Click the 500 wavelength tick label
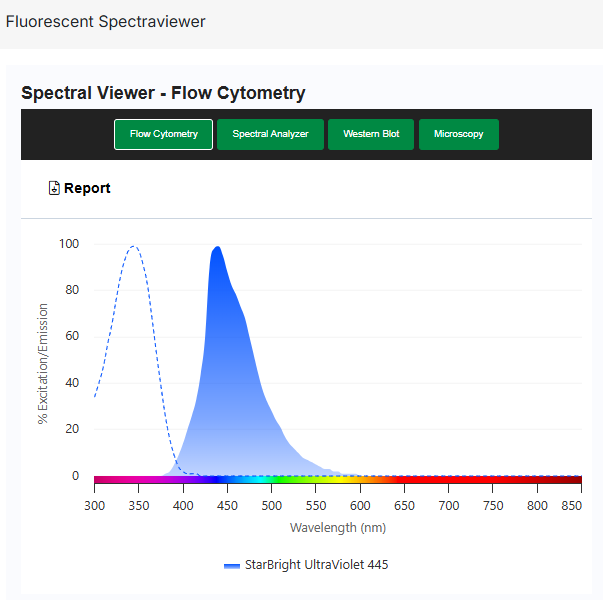The height and width of the screenshot is (600, 603). [x=271, y=507]
